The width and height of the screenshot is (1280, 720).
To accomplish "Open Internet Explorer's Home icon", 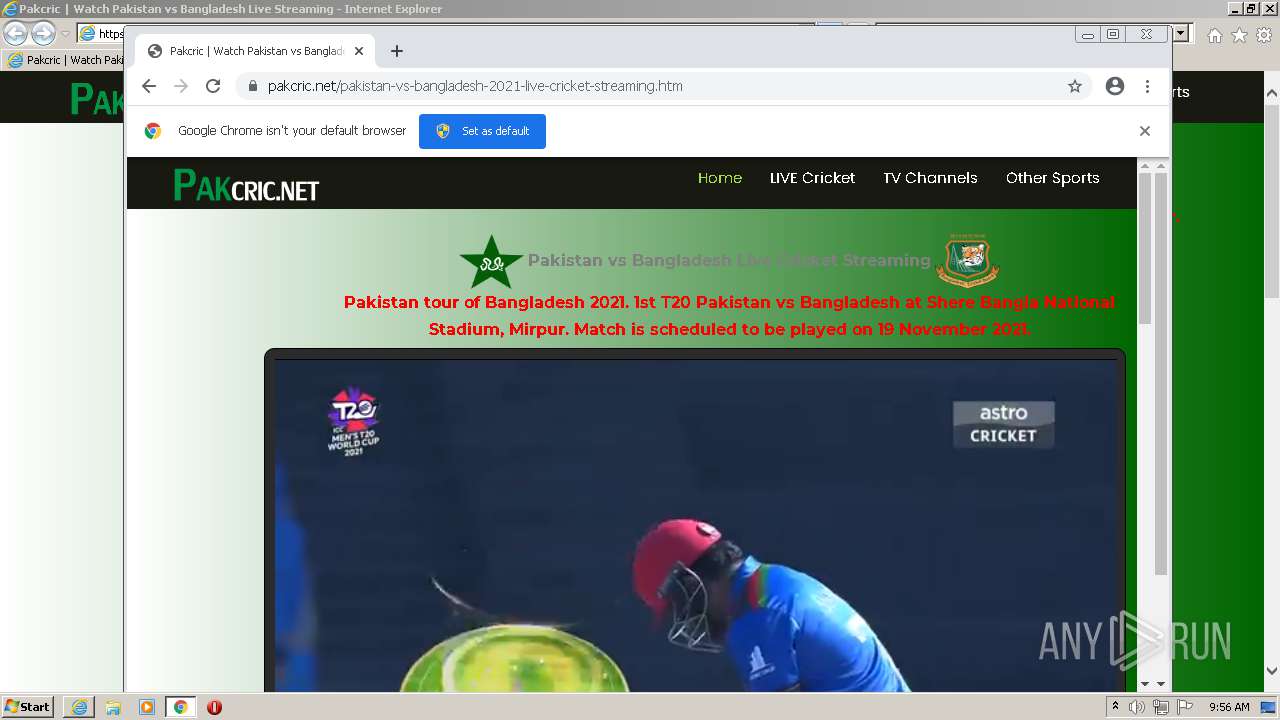I will [x=1214, y=35].
